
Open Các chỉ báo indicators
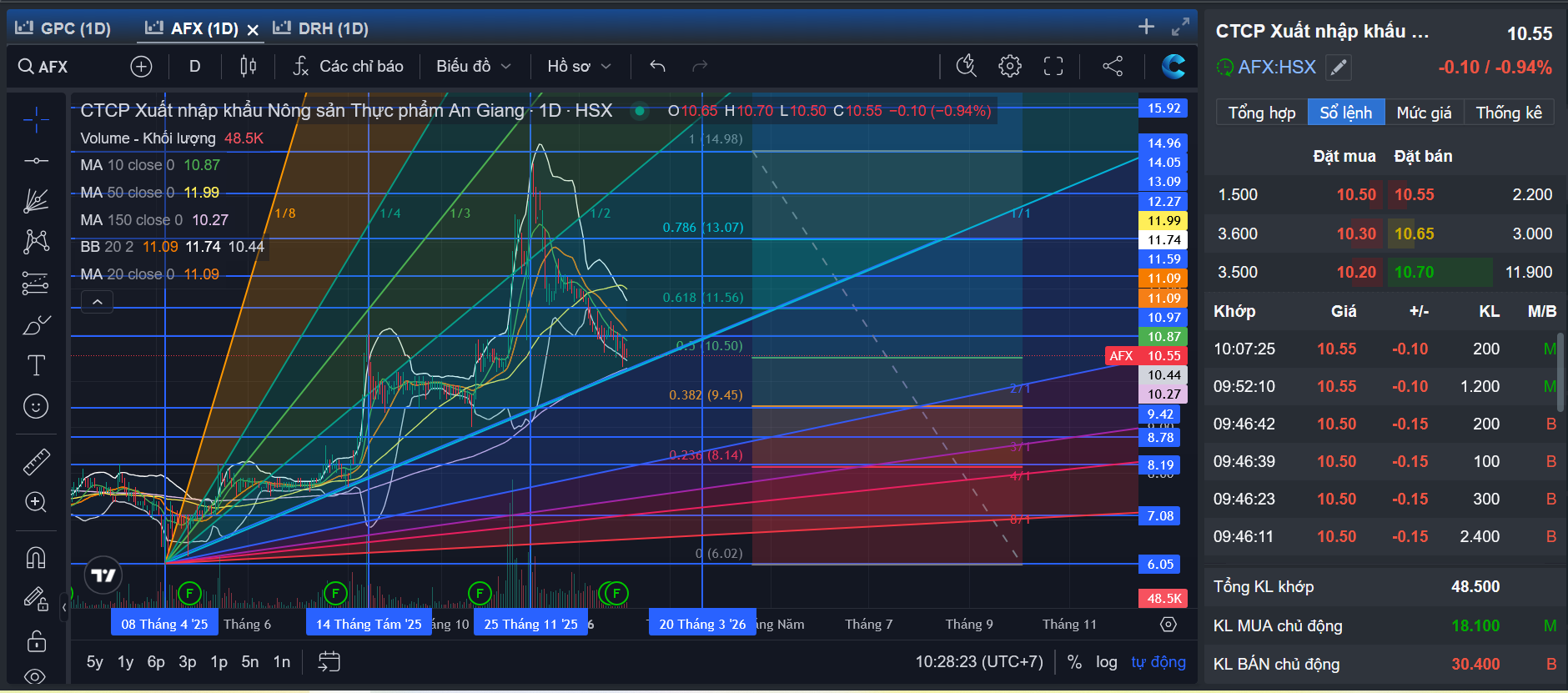coord(348,67)
